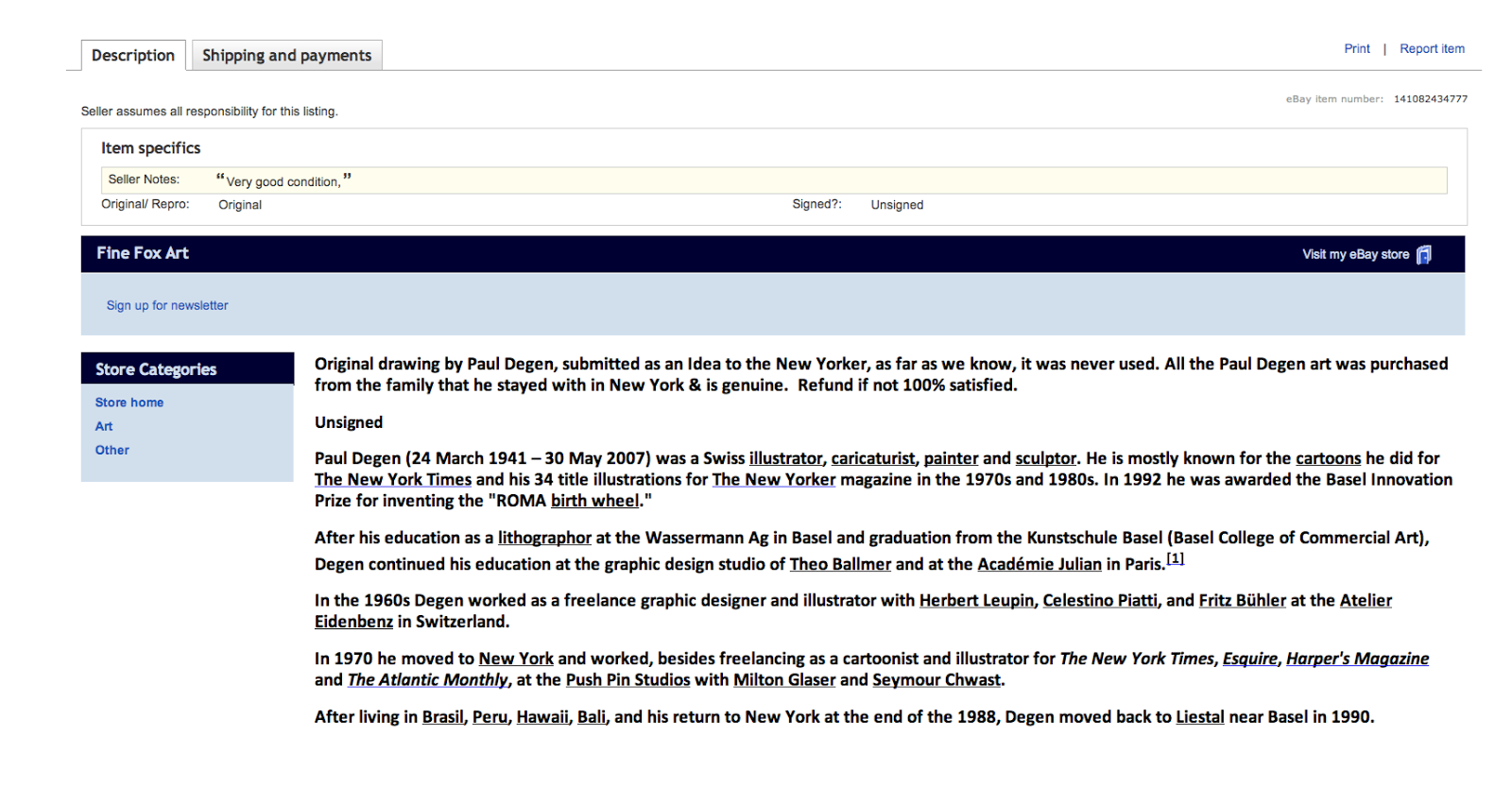Go to Store home category
This screenshot has width=1512, height=788.
coord(129,403)
